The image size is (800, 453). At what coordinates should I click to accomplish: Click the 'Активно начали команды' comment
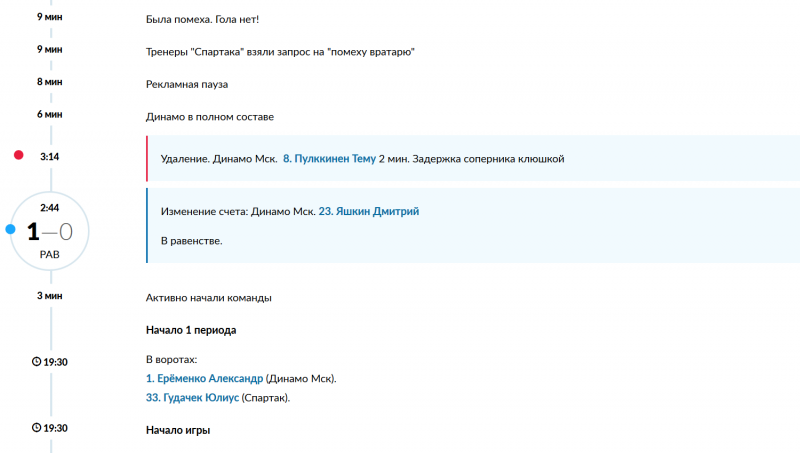208,298
